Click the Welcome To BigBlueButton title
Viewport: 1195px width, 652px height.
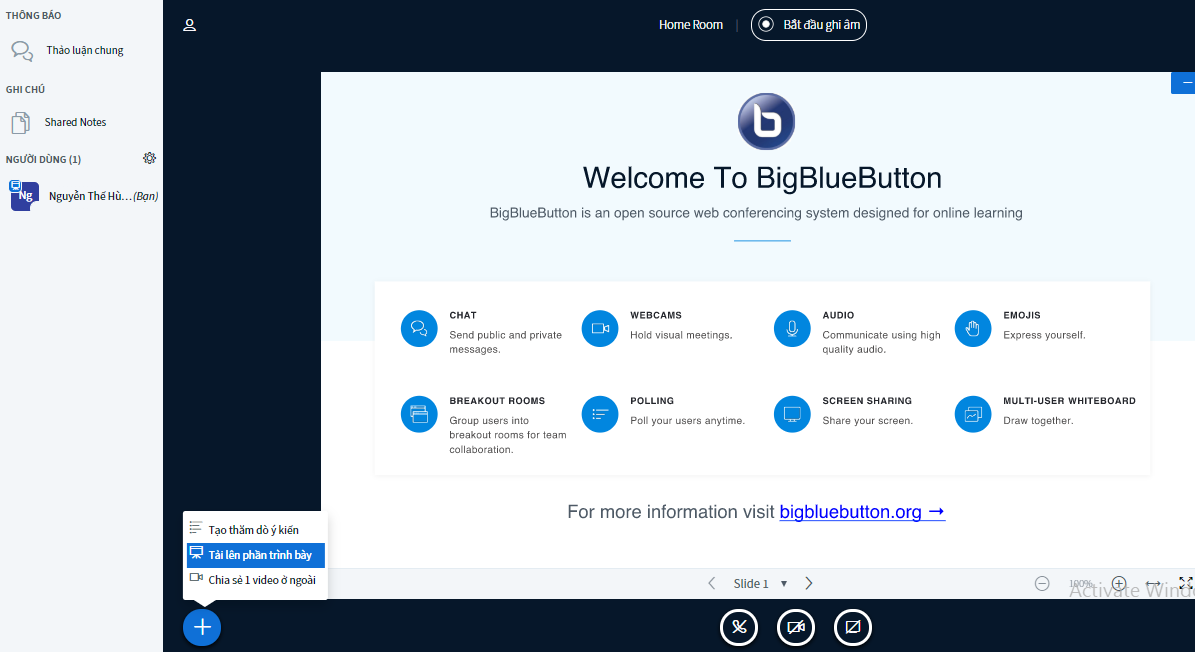coord(762,178)
